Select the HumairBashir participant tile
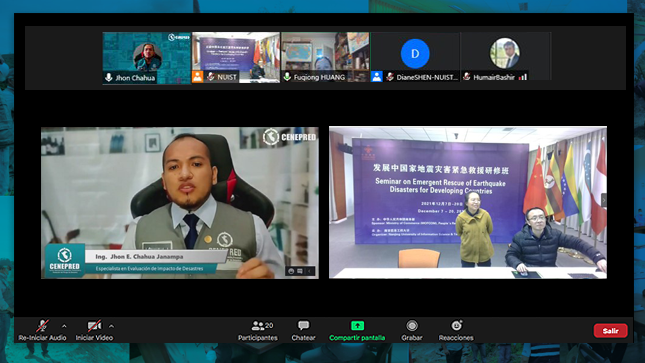 505,58
